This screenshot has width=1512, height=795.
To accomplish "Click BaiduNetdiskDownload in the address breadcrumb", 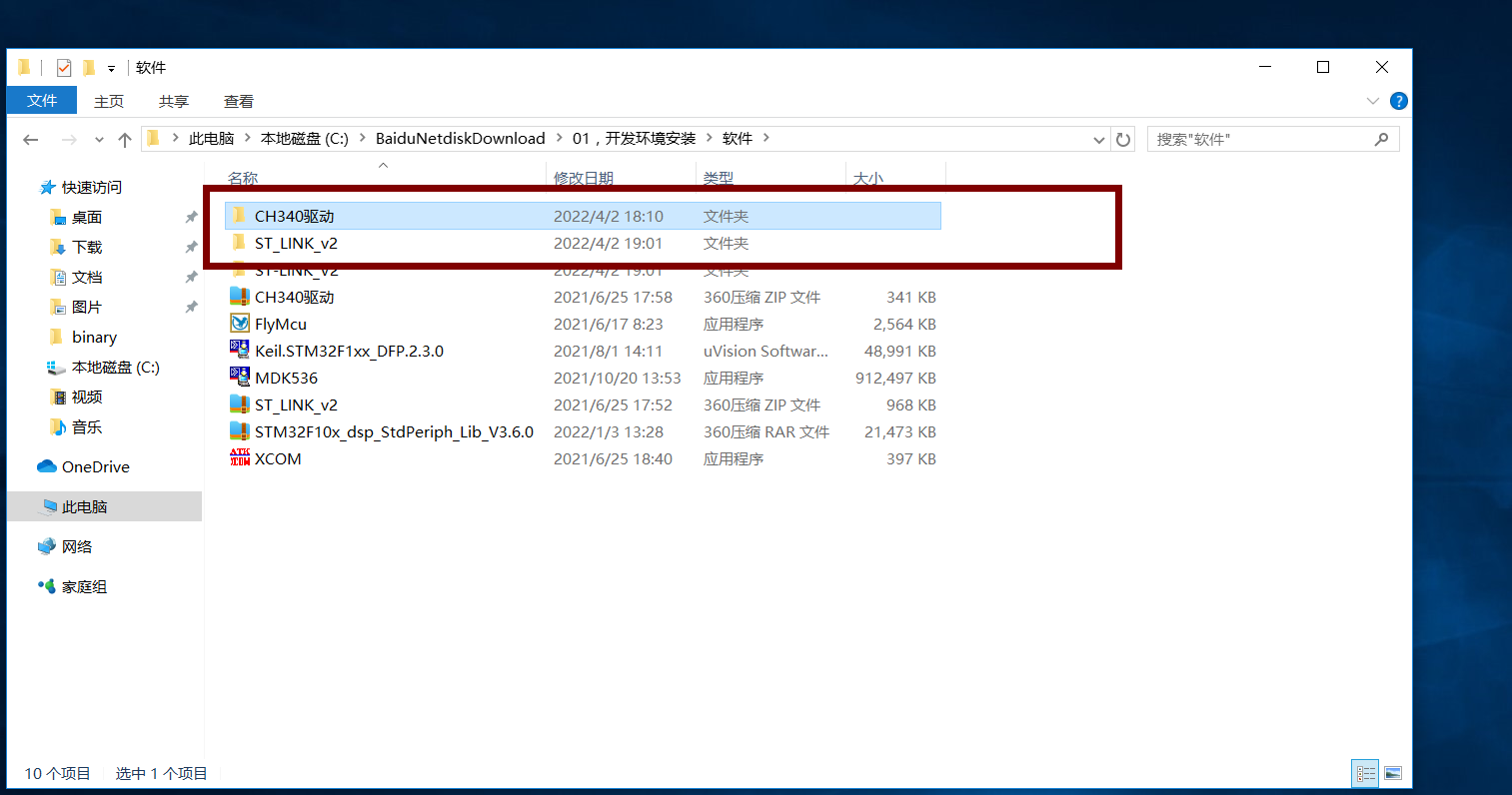I will [x=461, y=139].
